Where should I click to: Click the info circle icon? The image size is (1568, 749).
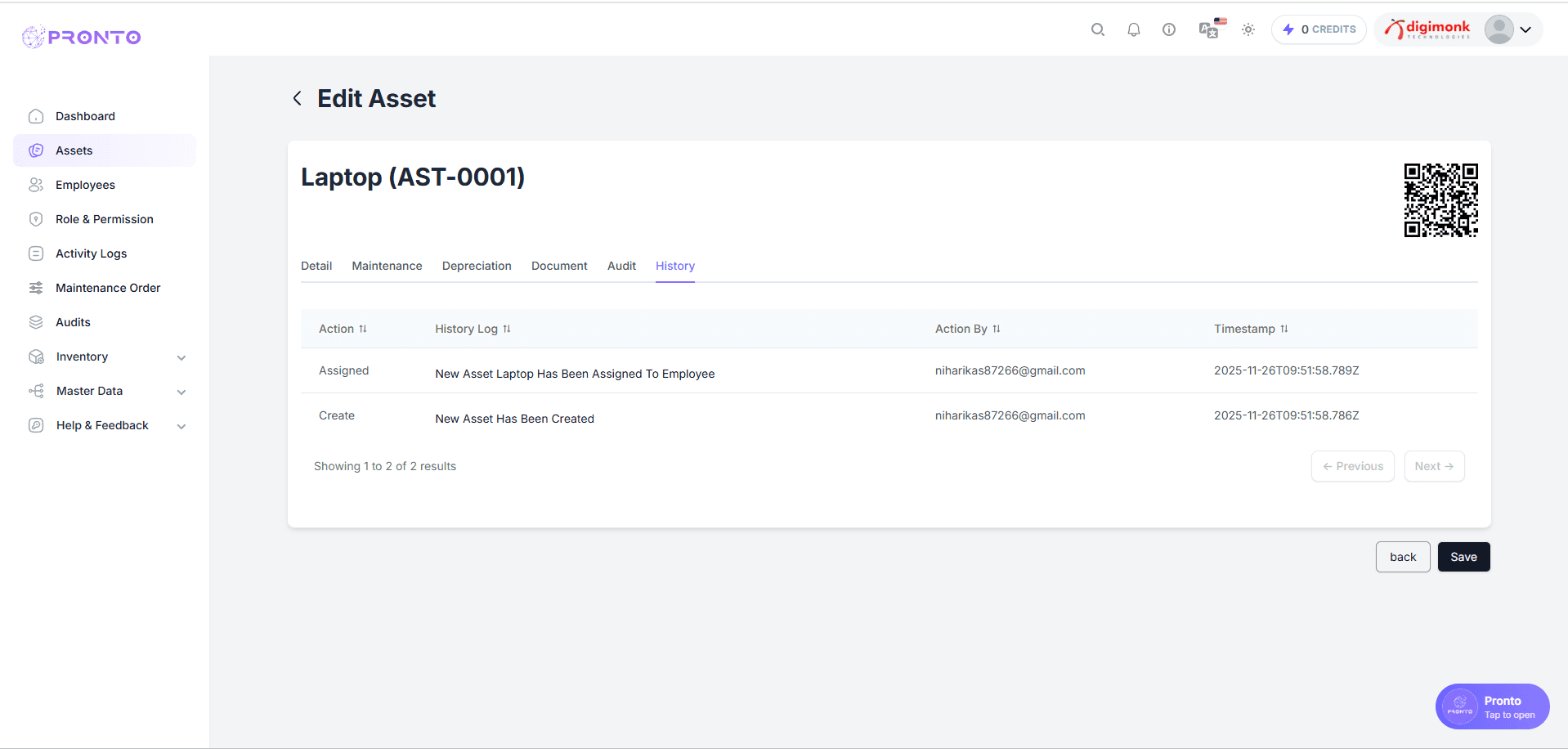click(1169, 29)
